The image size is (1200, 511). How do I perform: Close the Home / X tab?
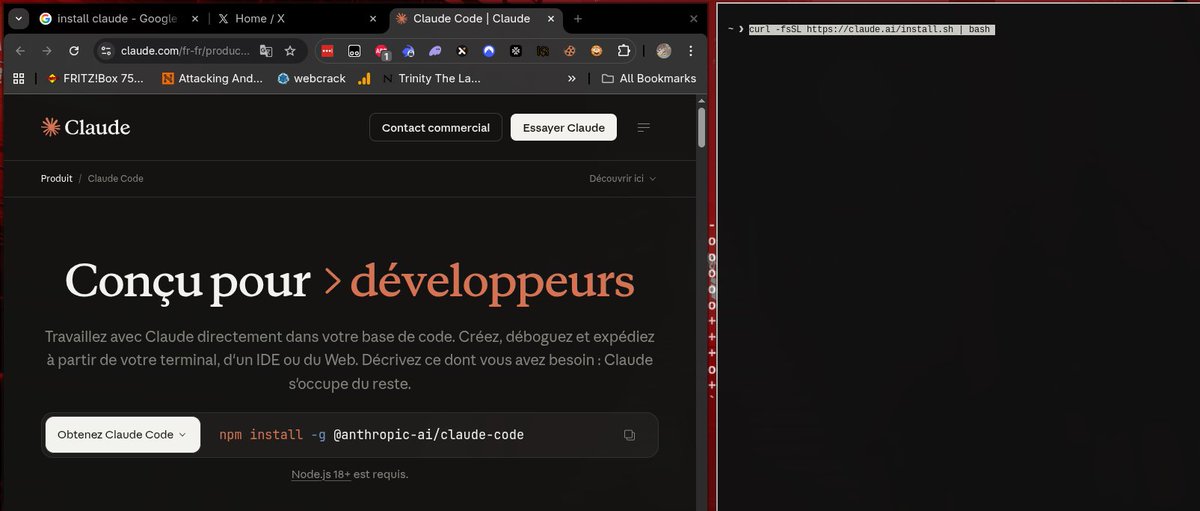coord(373,19)
